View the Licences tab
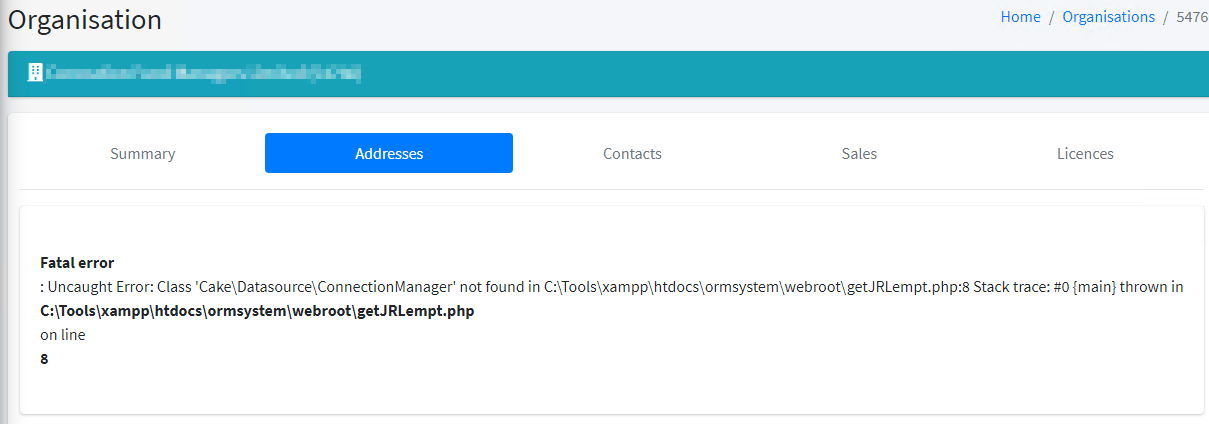1209x424 pixels. (x=1085, y=153)
